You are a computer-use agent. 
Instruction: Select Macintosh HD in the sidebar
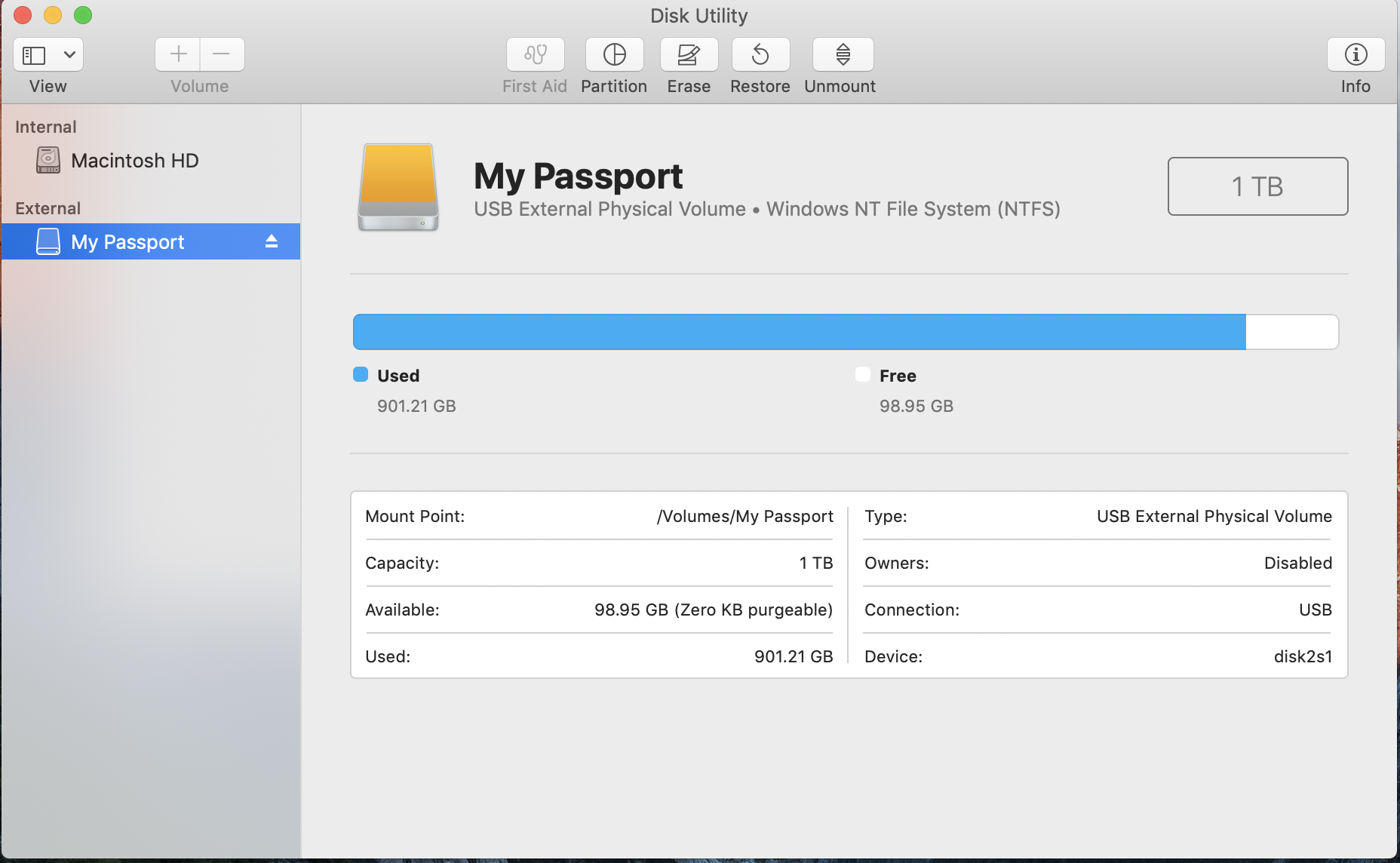(x=151, y=161)
